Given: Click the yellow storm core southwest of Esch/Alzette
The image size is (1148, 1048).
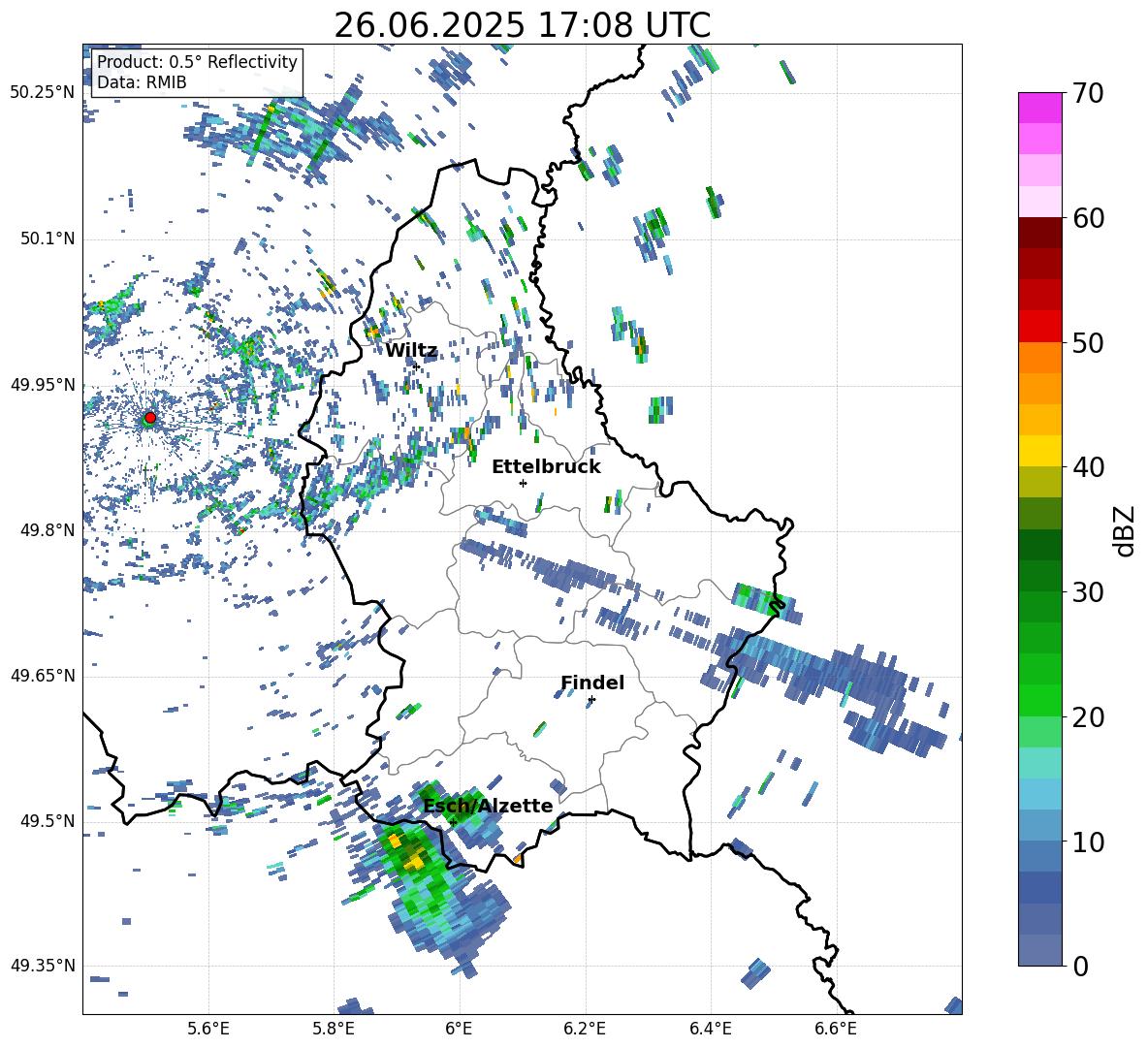Looking at the screenshot, I should point(414,858).
